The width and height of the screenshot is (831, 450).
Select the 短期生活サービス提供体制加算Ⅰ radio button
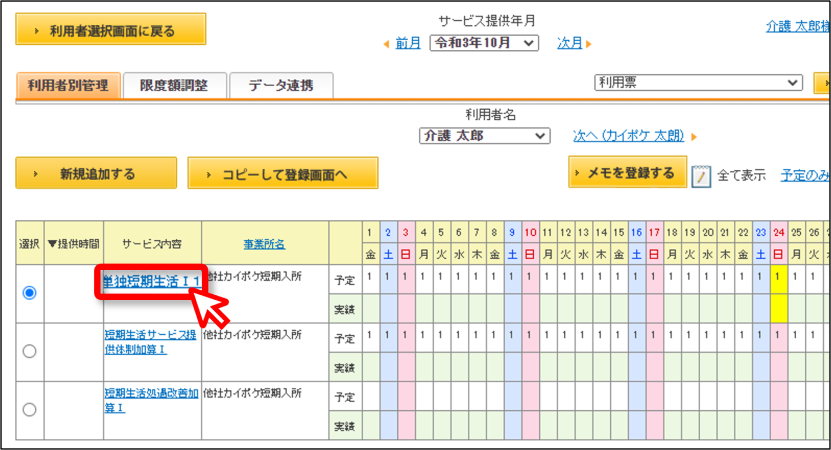point(30,351)
